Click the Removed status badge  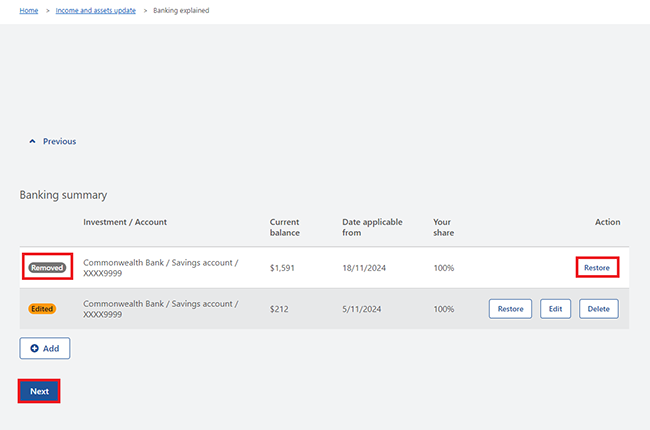pyautogui.click(x=47, y=268)
